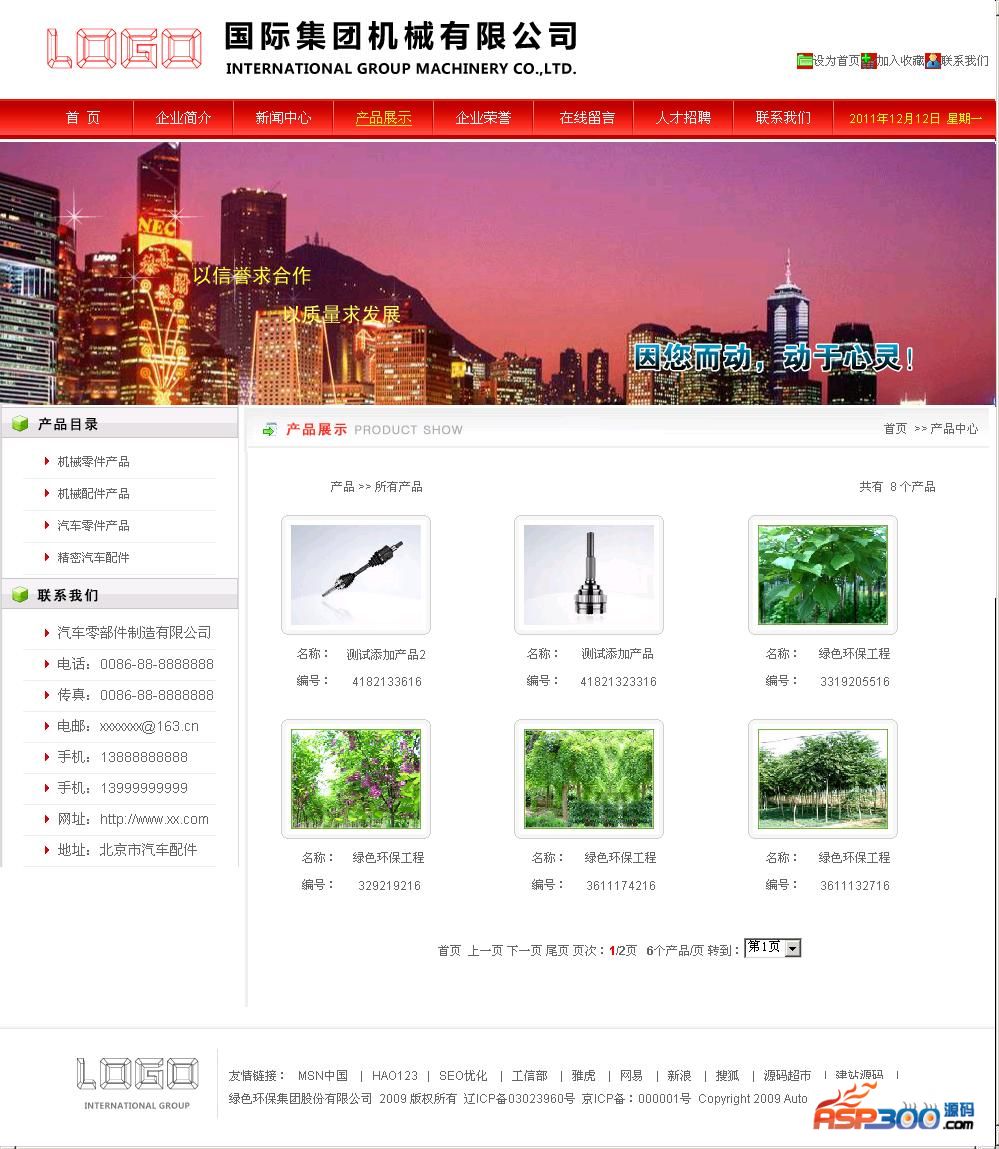Click the ASP300 源码 logo in footer
The height and width of the screenshot is (1149, 999).
[x=894, y=1109]
